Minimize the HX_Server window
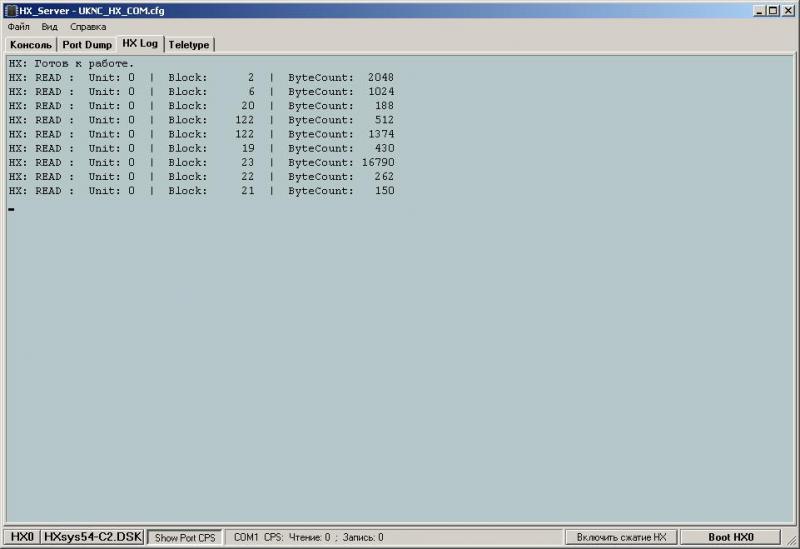The width and height of the screenshot is (800, 549). [760, 10]
